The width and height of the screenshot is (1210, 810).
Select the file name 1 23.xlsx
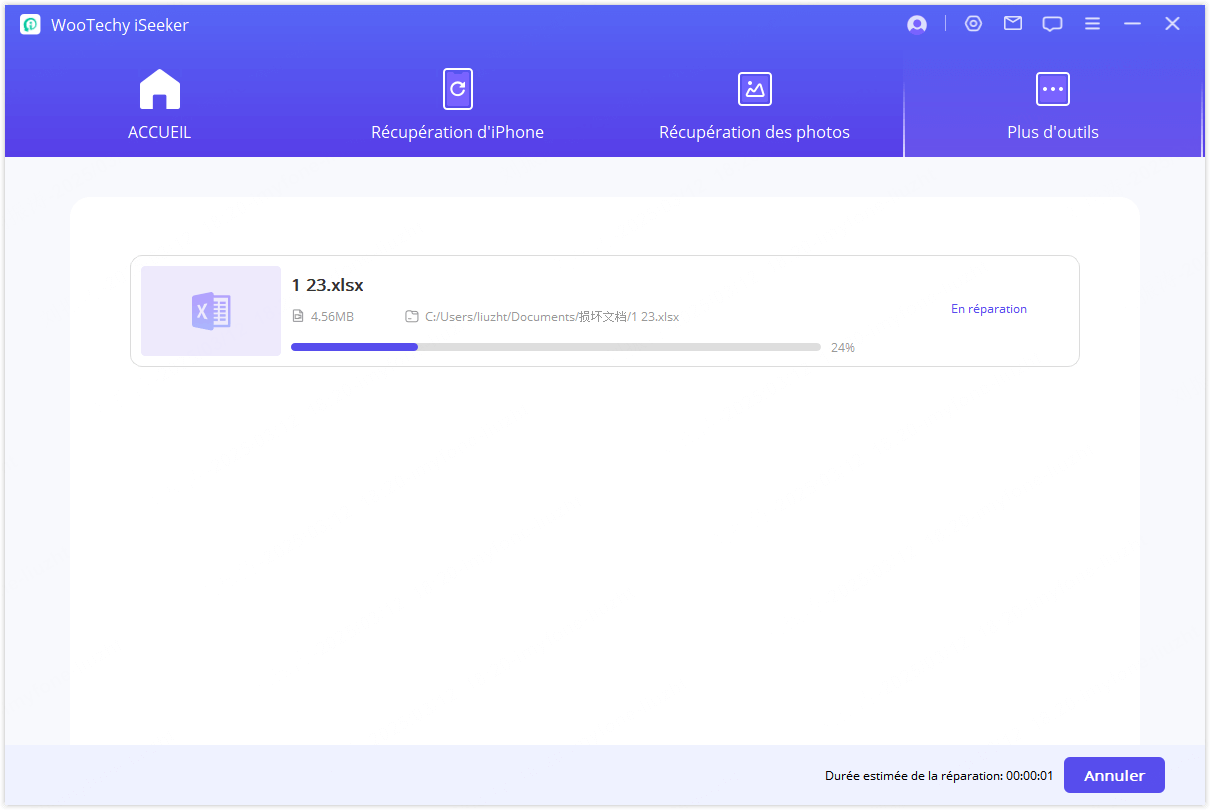click(327, 285)
